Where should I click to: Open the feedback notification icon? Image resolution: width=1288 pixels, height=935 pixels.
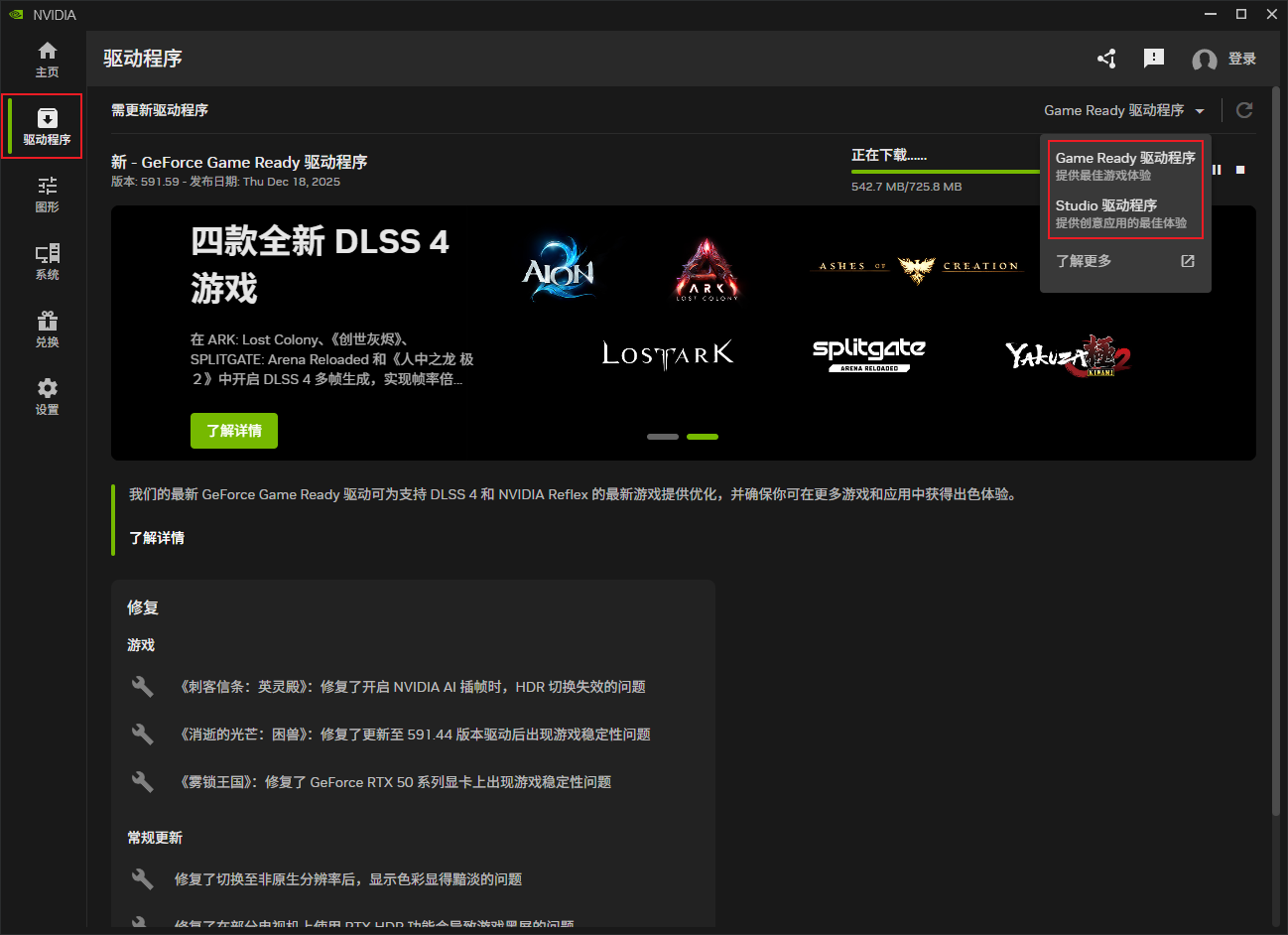[x=1154, y=59]
